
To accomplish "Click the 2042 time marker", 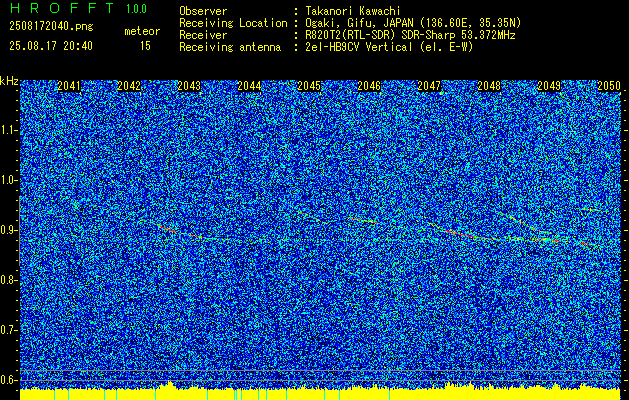I will [x=129, y=86].
